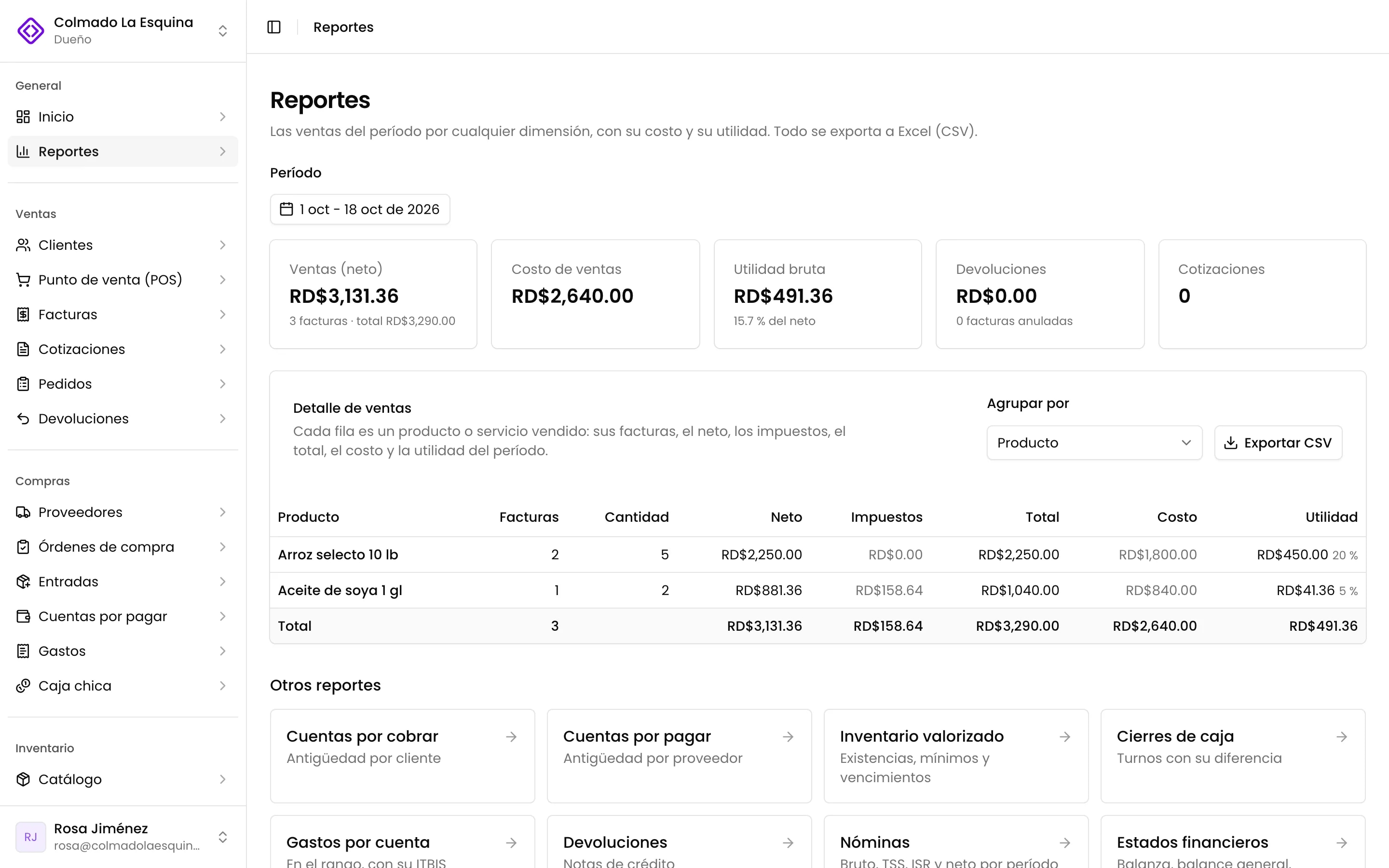Click the Devoluciones return arrow icon

[23, 419]
